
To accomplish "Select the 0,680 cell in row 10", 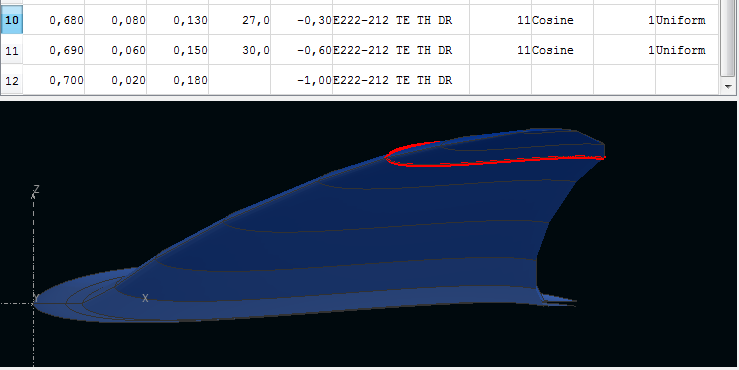I will pyautogui.click(x=54, y=20).
